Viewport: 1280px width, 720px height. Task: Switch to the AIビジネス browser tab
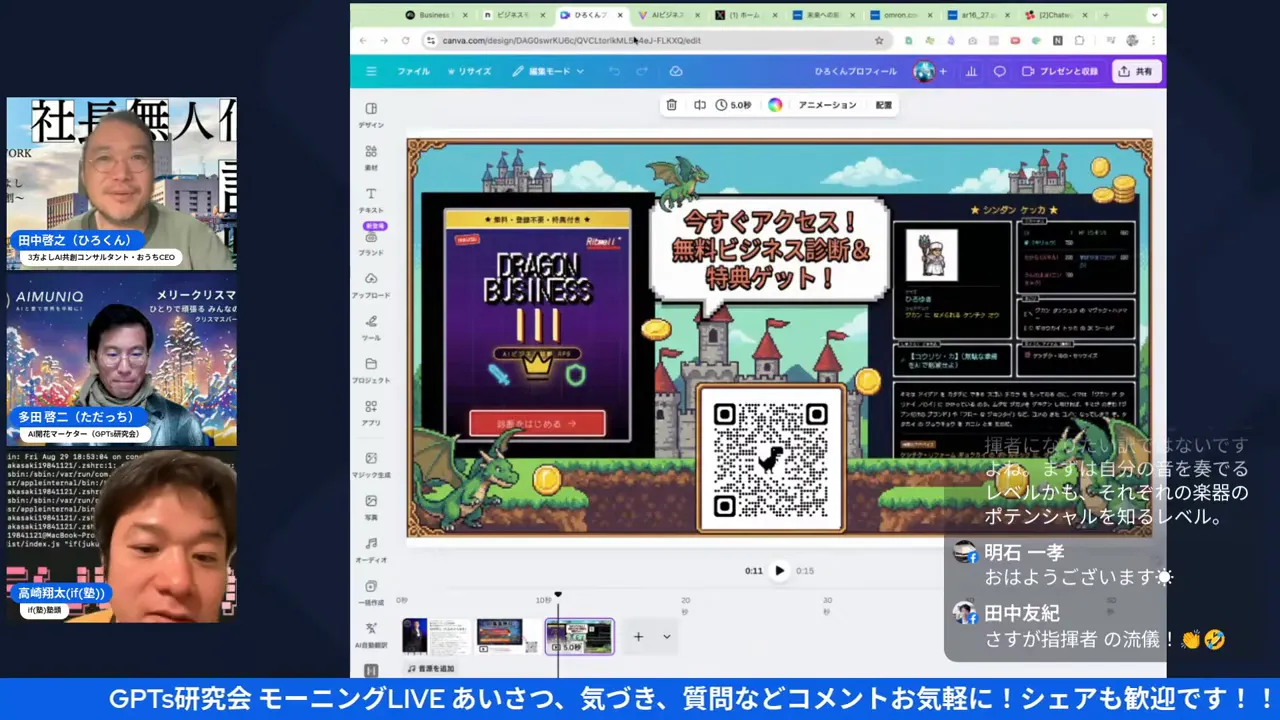tap(665, 15)
